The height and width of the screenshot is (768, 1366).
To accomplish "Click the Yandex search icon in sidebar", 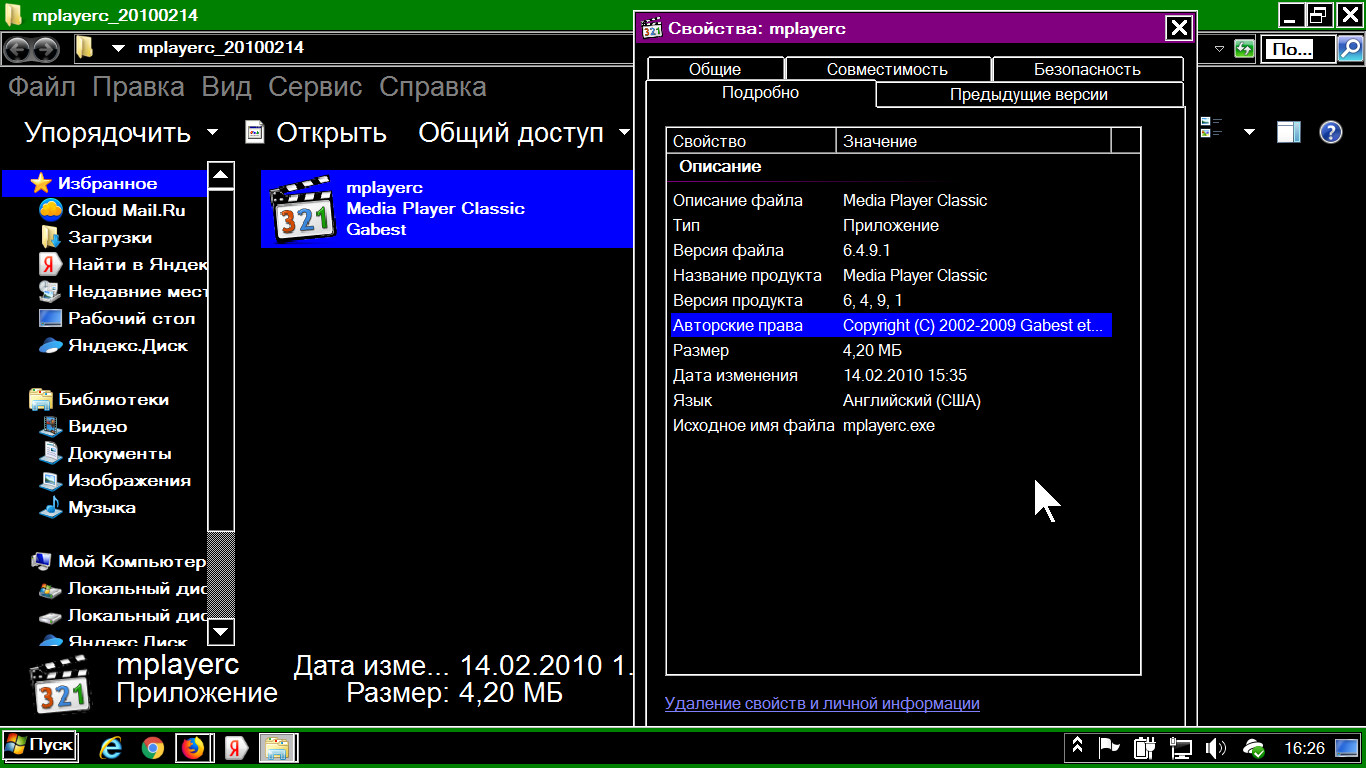I will tap(50, 264).
